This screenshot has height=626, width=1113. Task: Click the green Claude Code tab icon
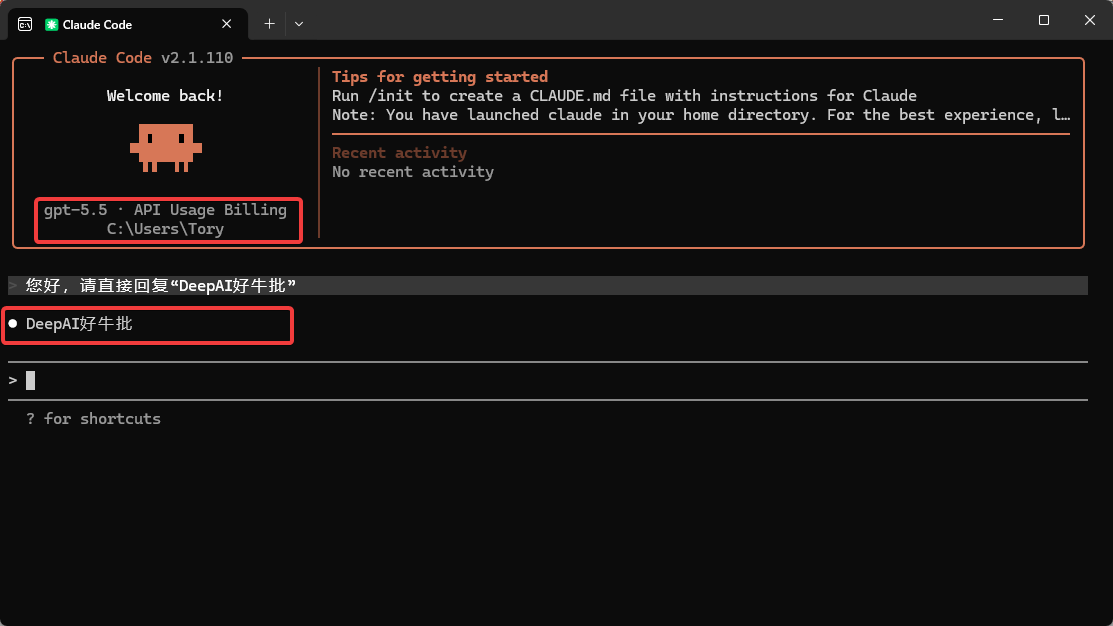click(x=51, y=24)
